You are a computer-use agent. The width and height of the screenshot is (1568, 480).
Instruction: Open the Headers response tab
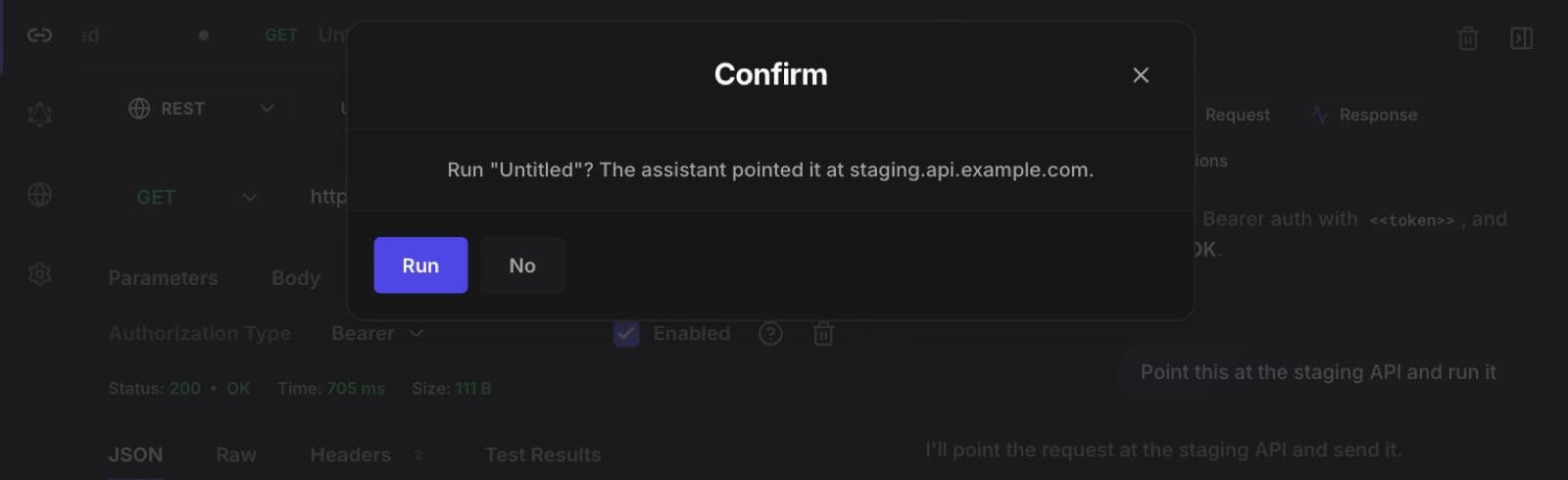[x=351, y=455]
